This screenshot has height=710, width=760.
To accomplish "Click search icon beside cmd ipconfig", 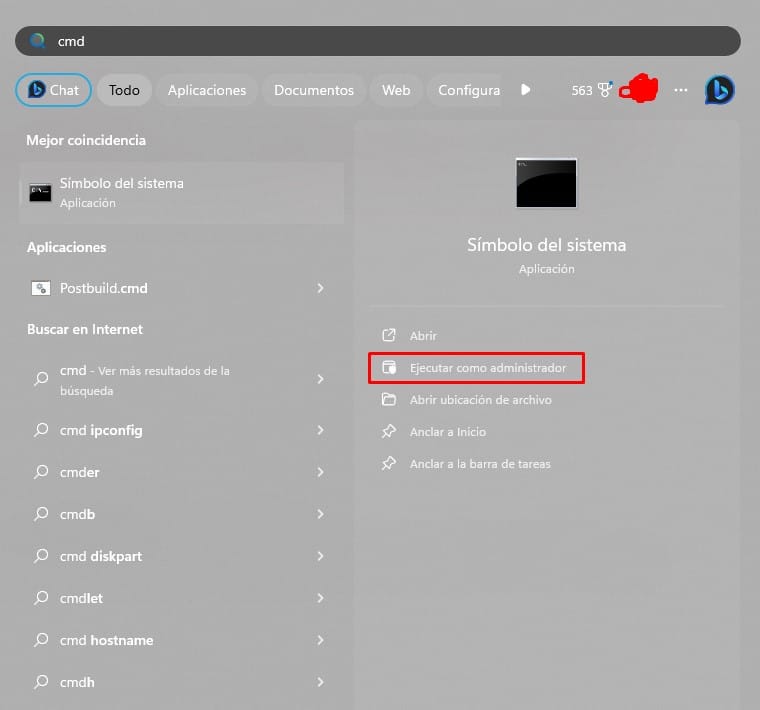I will pyautogui.click(x=41, y=430).
